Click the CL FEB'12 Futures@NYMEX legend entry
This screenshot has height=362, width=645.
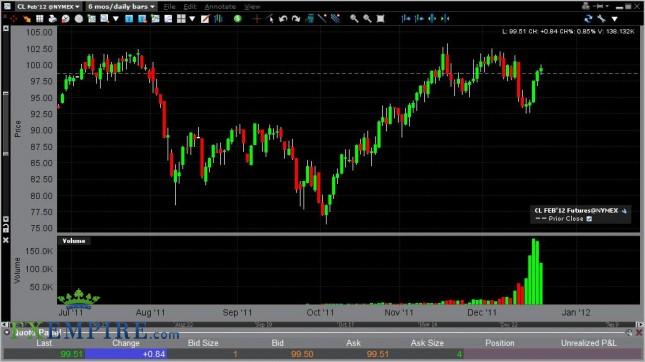coord(576,210)
